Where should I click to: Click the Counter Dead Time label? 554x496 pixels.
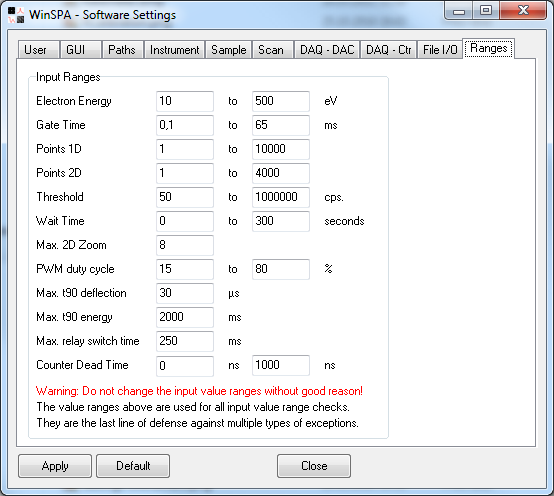point(82,365)
